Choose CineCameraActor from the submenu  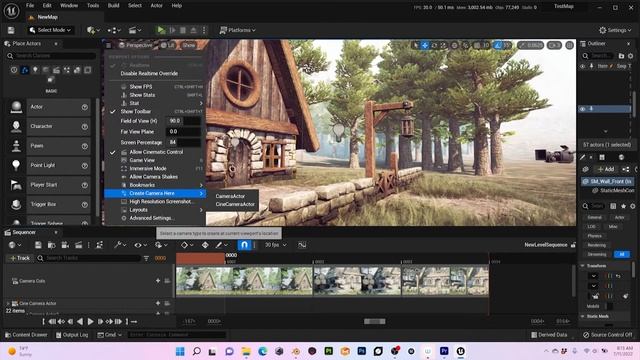[x=235, y=204]
